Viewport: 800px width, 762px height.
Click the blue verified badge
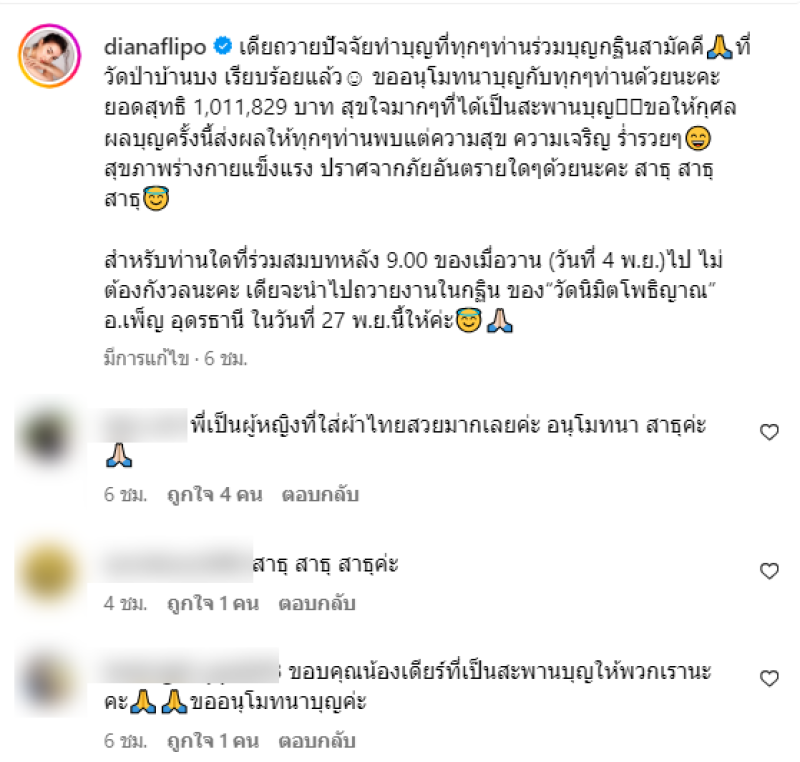click(222, 46)
